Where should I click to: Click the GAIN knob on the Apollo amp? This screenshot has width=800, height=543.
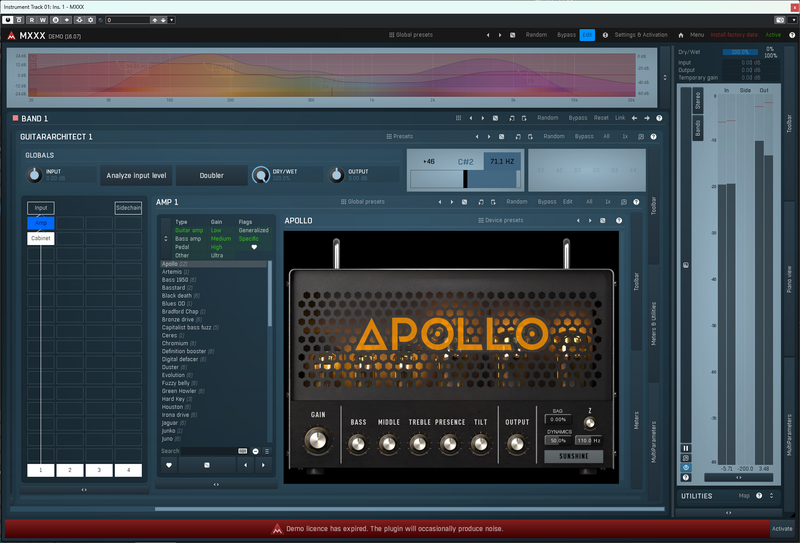pyautogui.click(x=317, y=439)
